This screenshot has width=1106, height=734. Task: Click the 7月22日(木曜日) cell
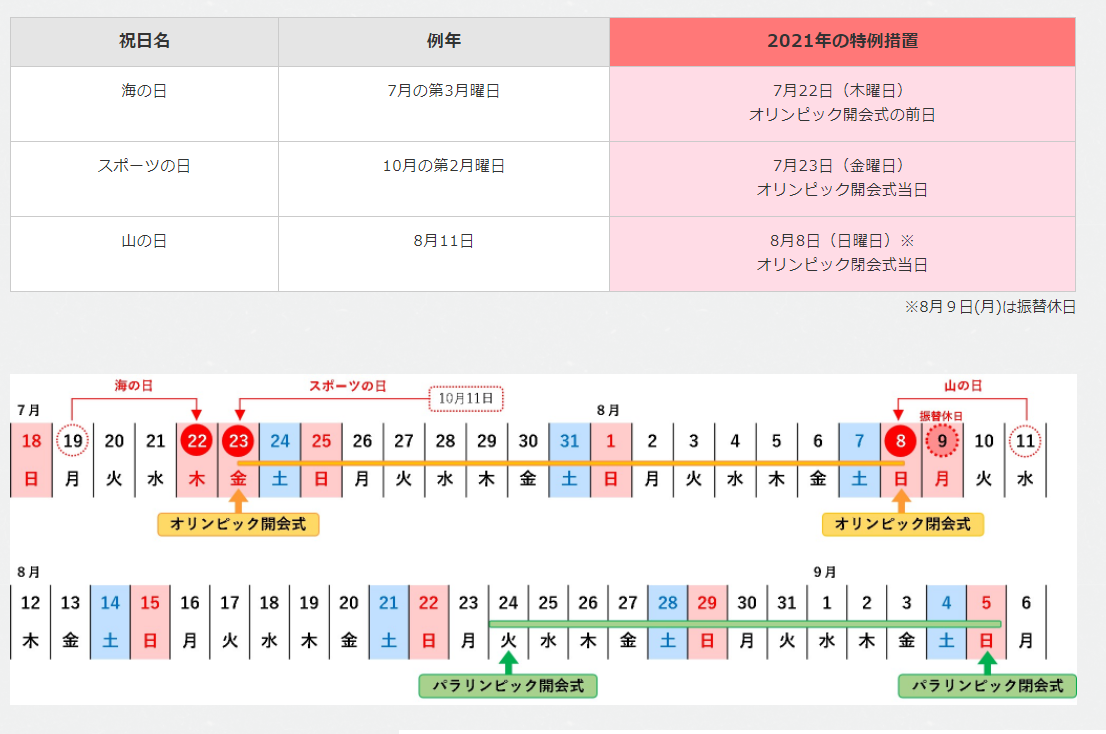tap(842, 104)
